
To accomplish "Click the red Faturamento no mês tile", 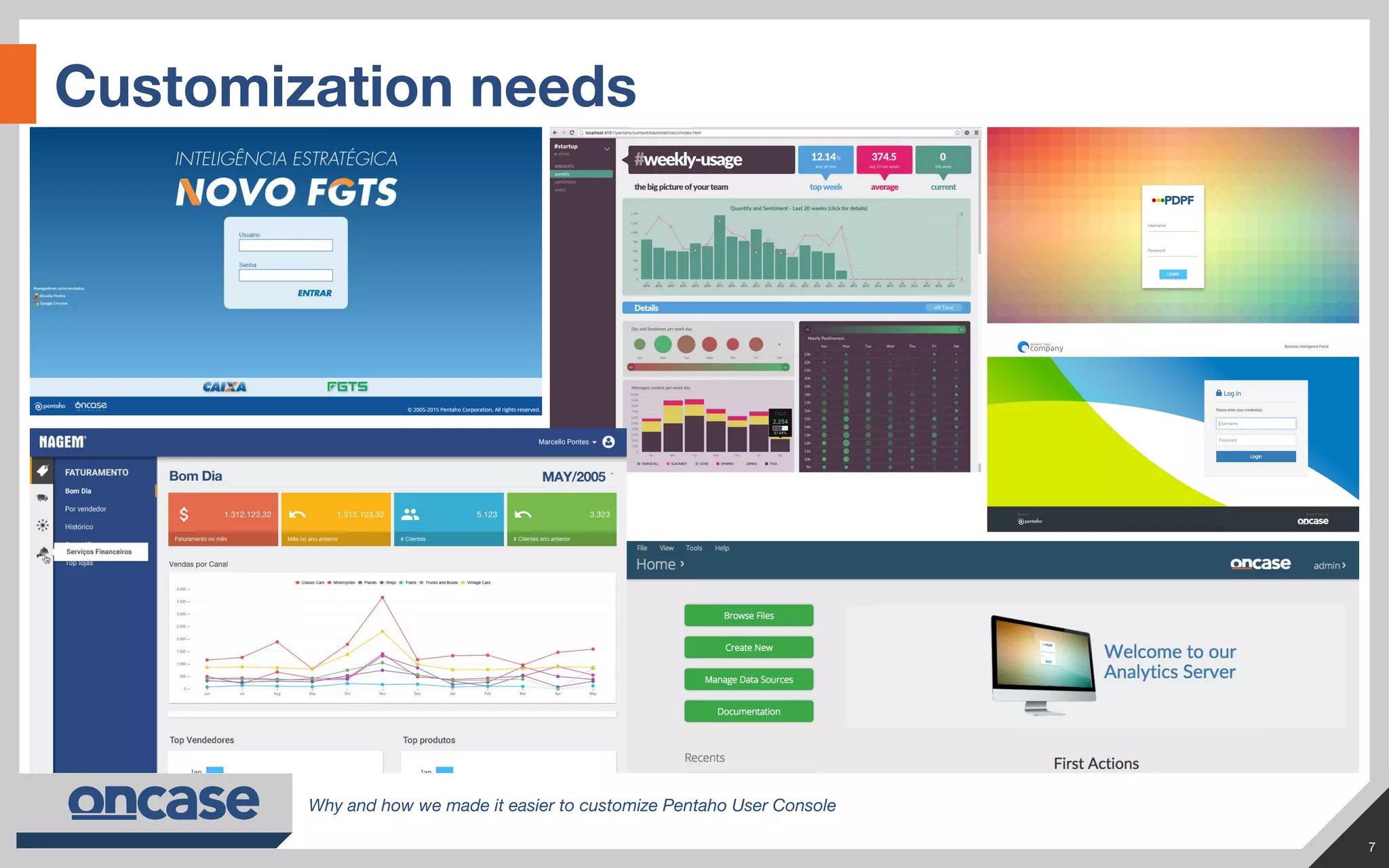I will [x=223, y=519].
